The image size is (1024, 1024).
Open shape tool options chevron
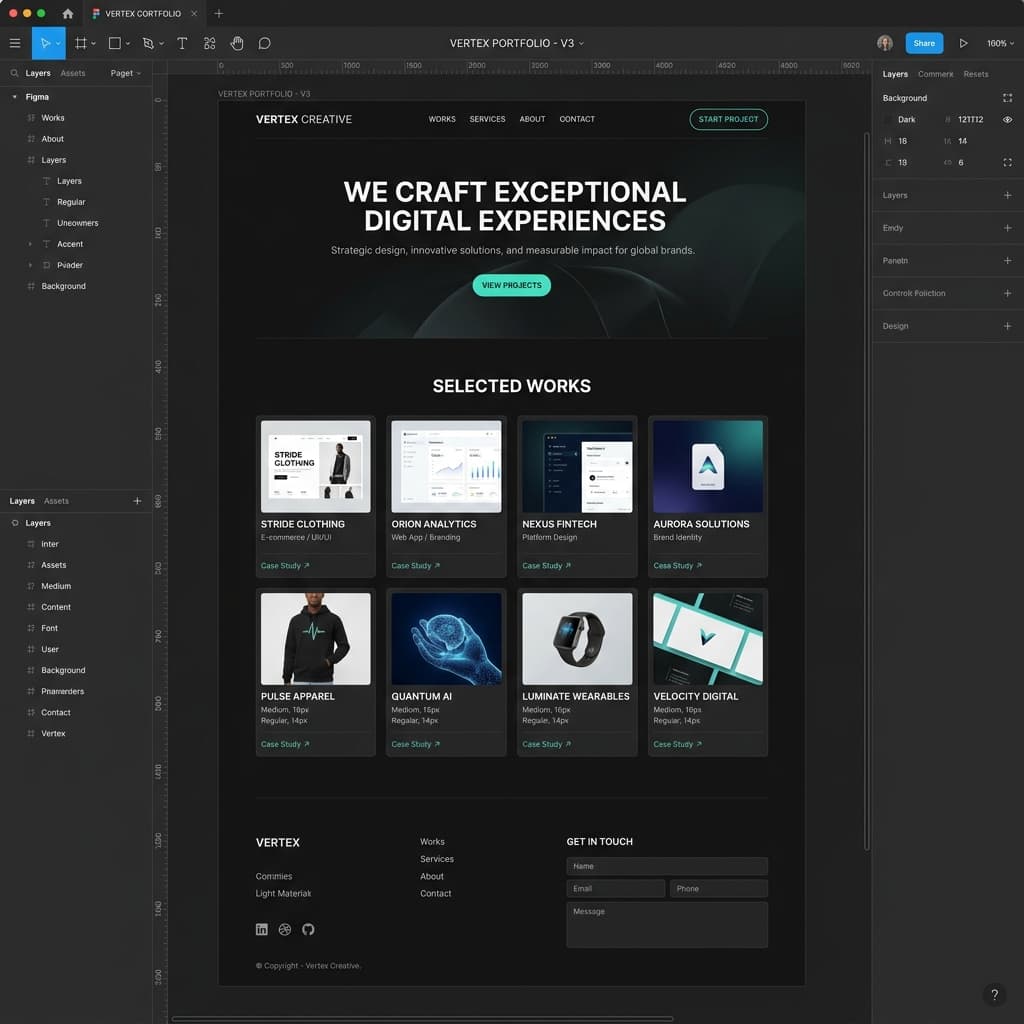(x=128, y=43)
